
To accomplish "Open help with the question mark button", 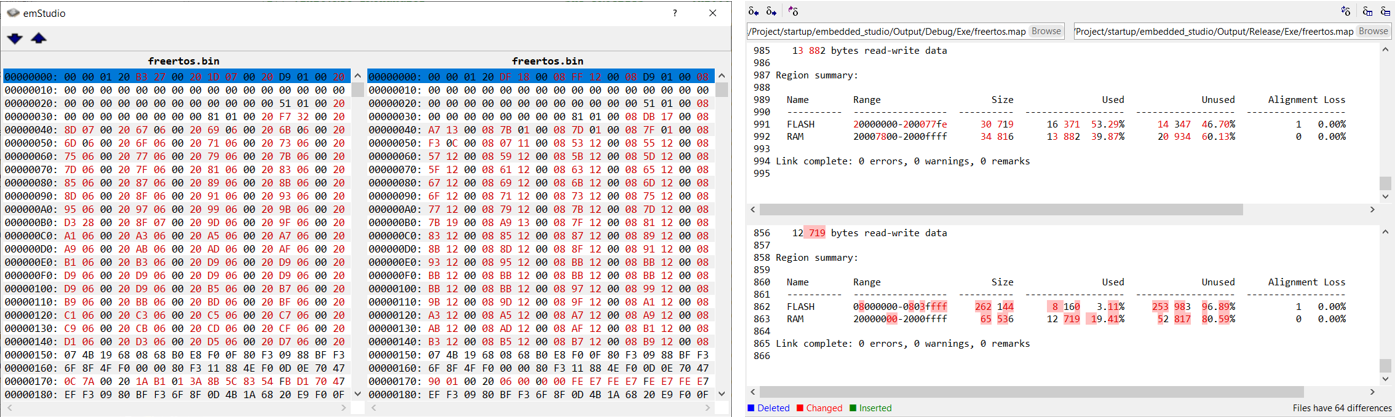I will [x=674, y=13].
